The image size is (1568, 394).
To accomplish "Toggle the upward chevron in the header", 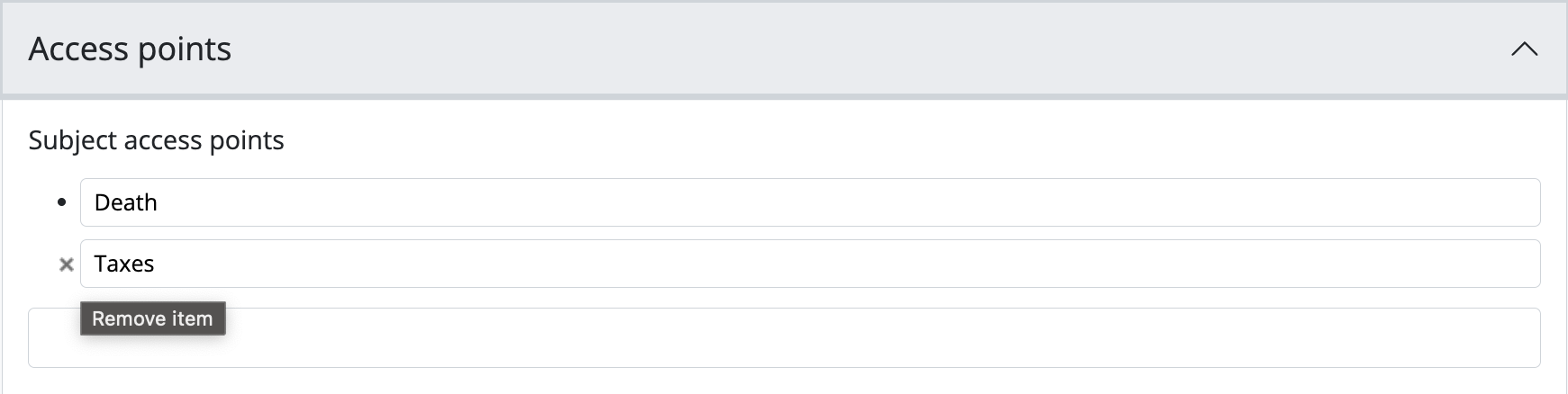I will [x=1524, y=49].
